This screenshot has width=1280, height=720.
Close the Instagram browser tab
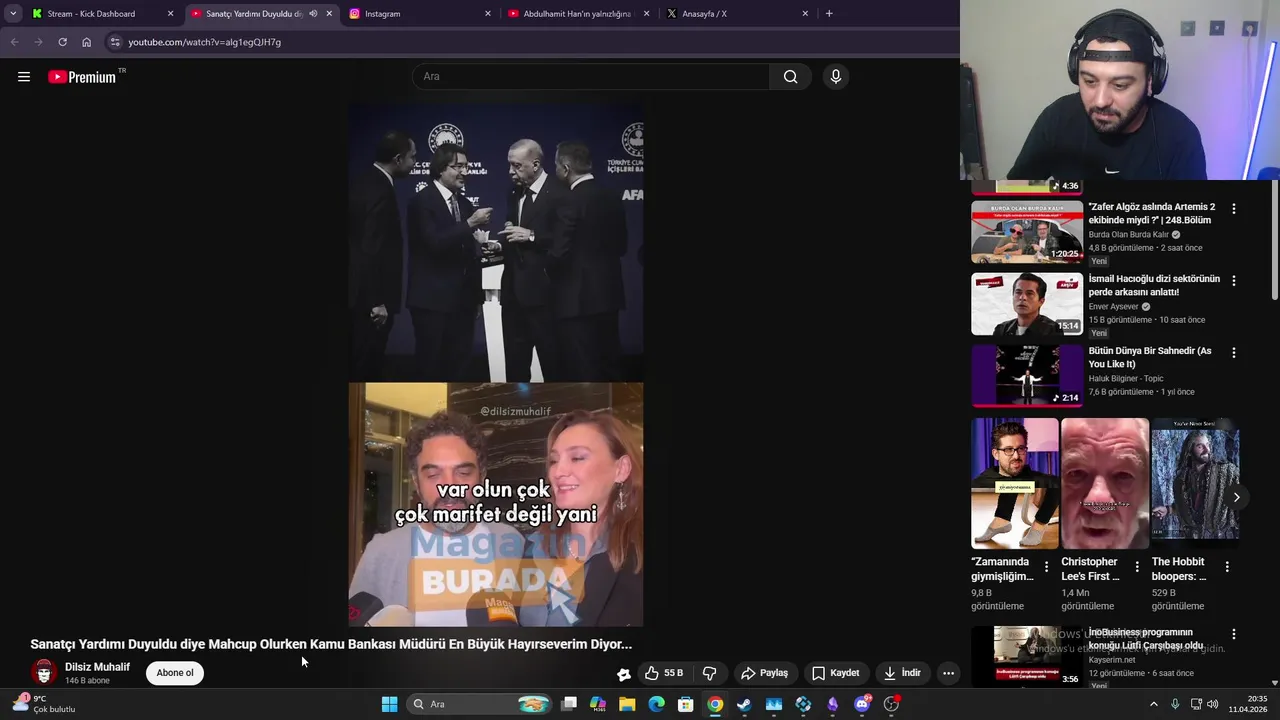pos(488,14)
